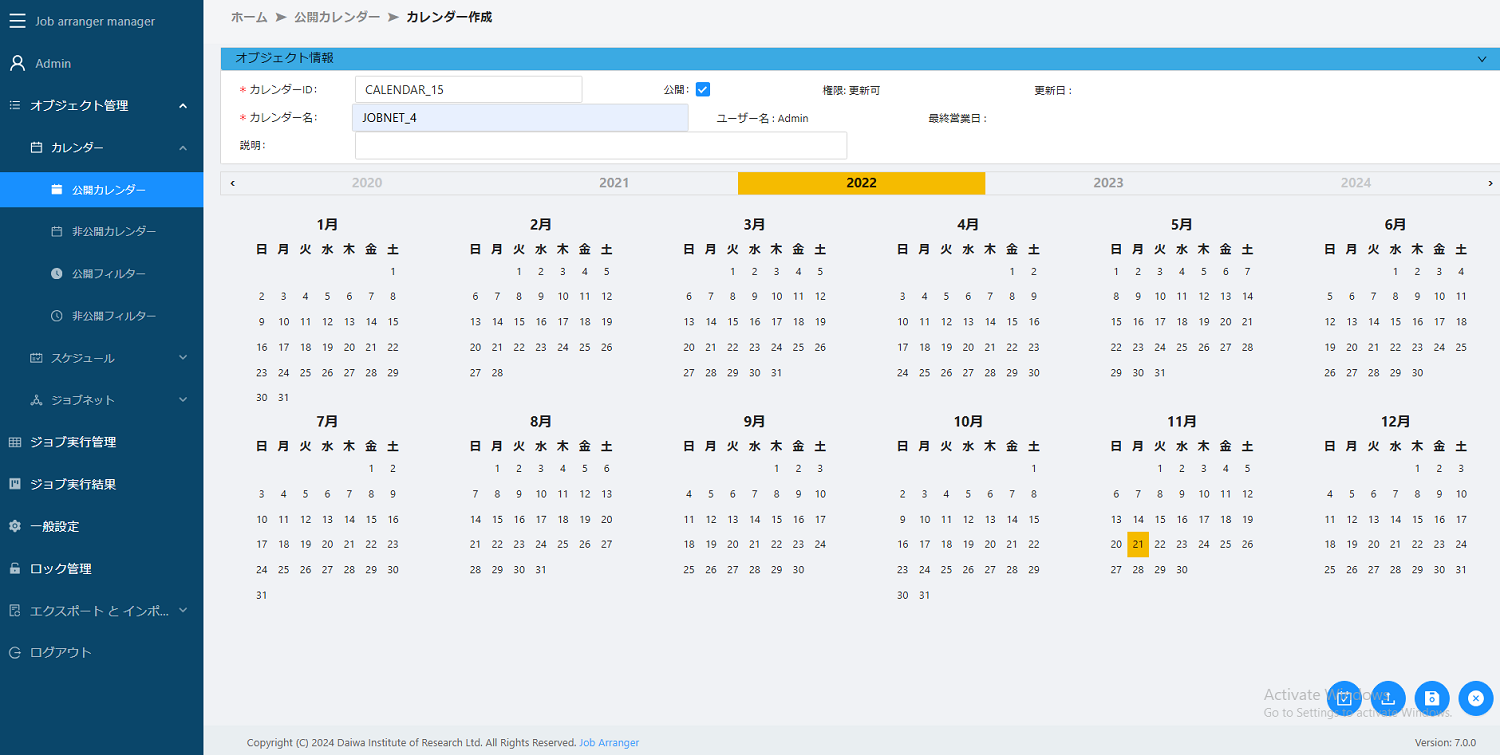Image resolution: width=1500 pixels, height=755 pixels.
Task: Cancel calendar creation with the X circle icon
Action: point(1476,698)
